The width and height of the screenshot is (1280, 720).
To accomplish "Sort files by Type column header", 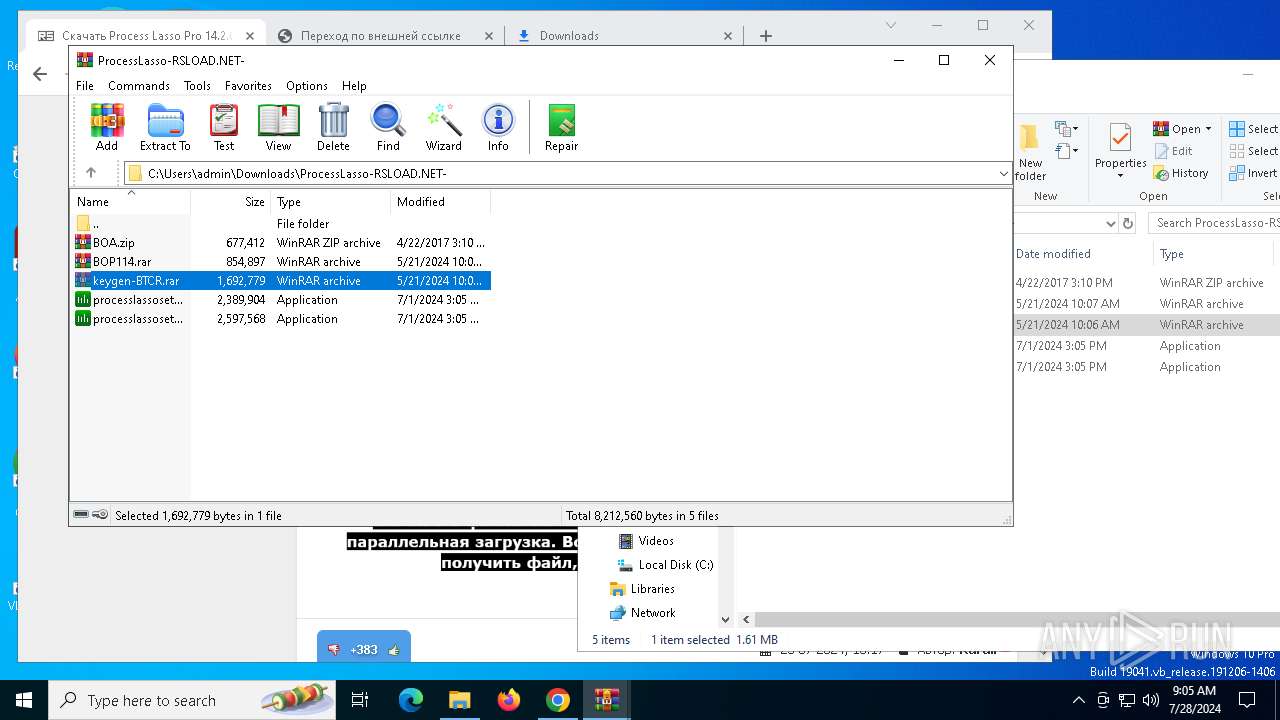I will (331, 201).
